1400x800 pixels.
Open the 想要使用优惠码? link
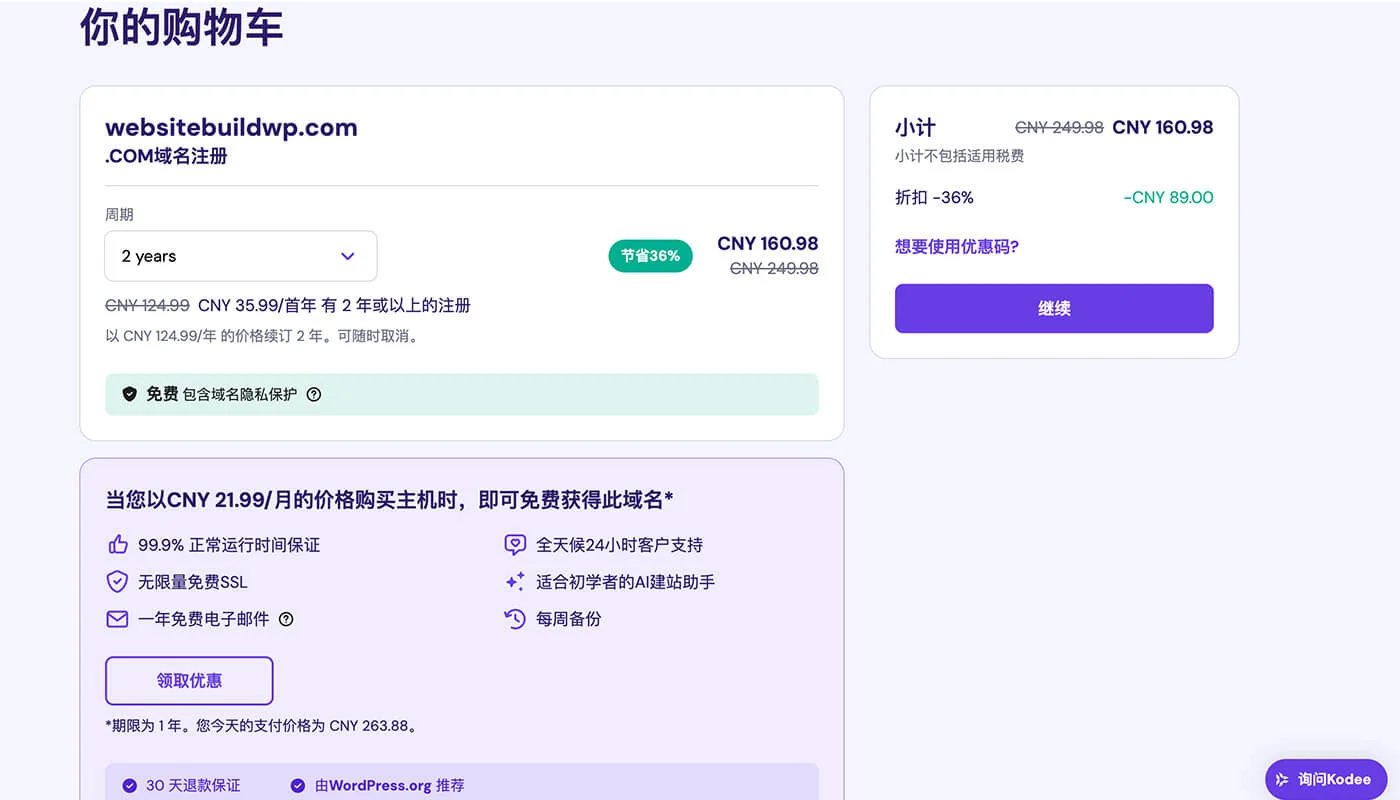coord(955,247)
